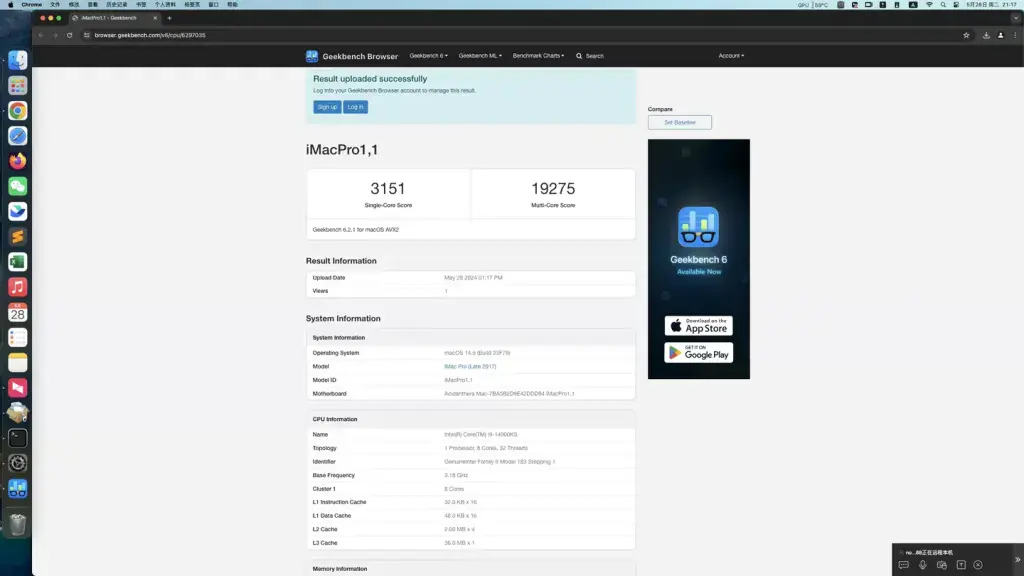This screenshot has height=576, width=1024.
Task: Open the 历史记录 menu in menu bar
Action: pyautogui.click(x=116, y=5)
